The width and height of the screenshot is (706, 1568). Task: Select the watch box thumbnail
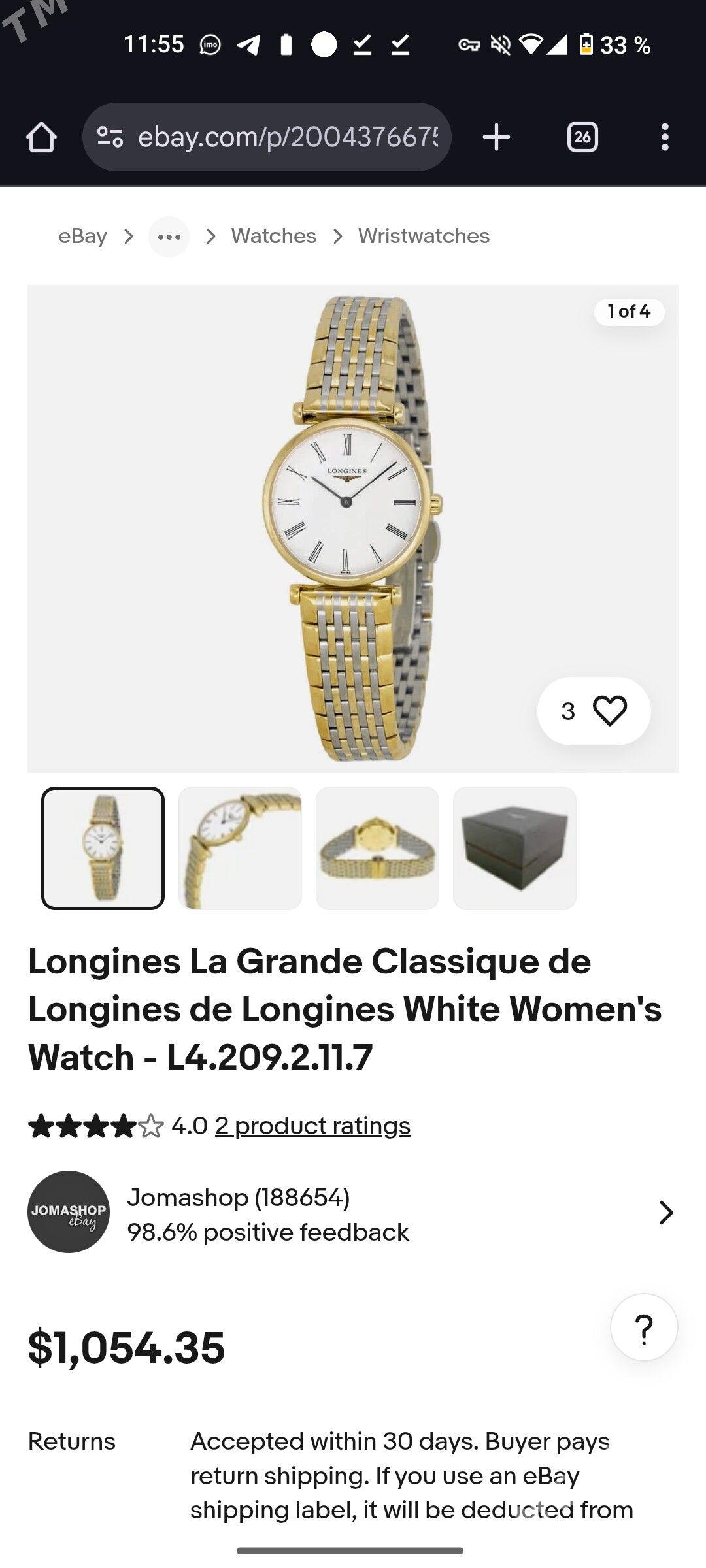coord(514,848)
